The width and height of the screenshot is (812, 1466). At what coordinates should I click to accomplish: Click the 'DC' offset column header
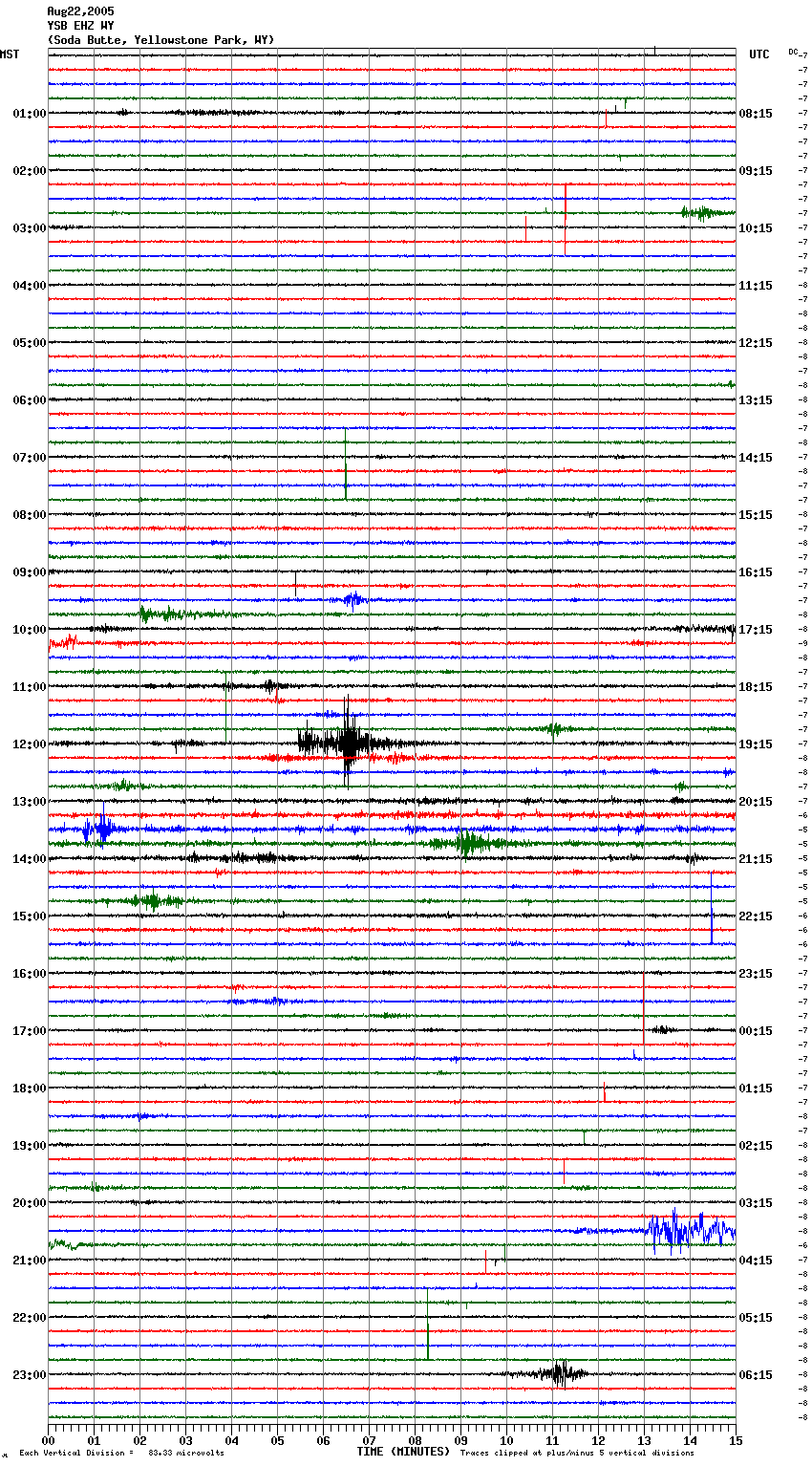793,52
